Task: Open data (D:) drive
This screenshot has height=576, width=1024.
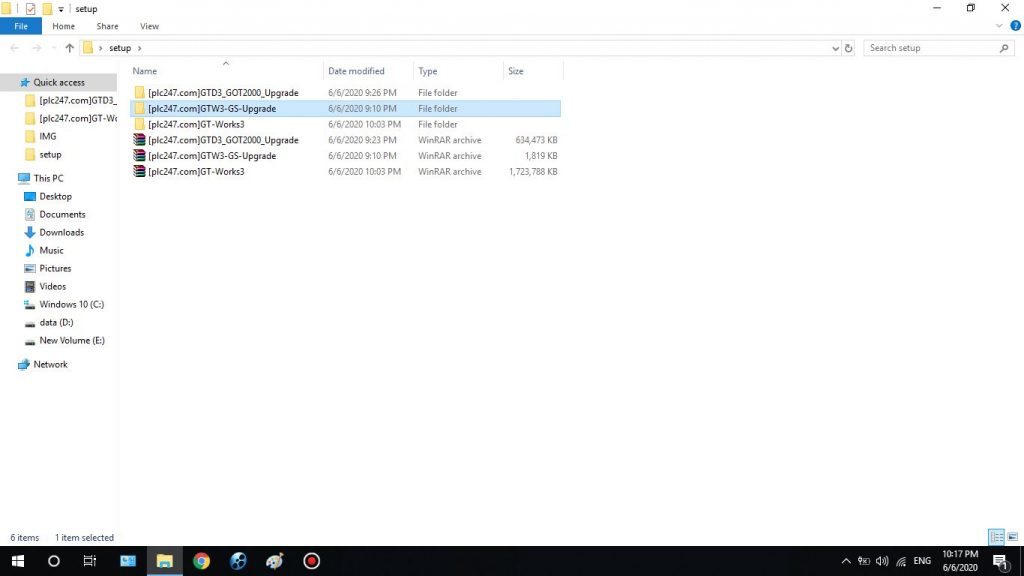Action: pos(56,322)
